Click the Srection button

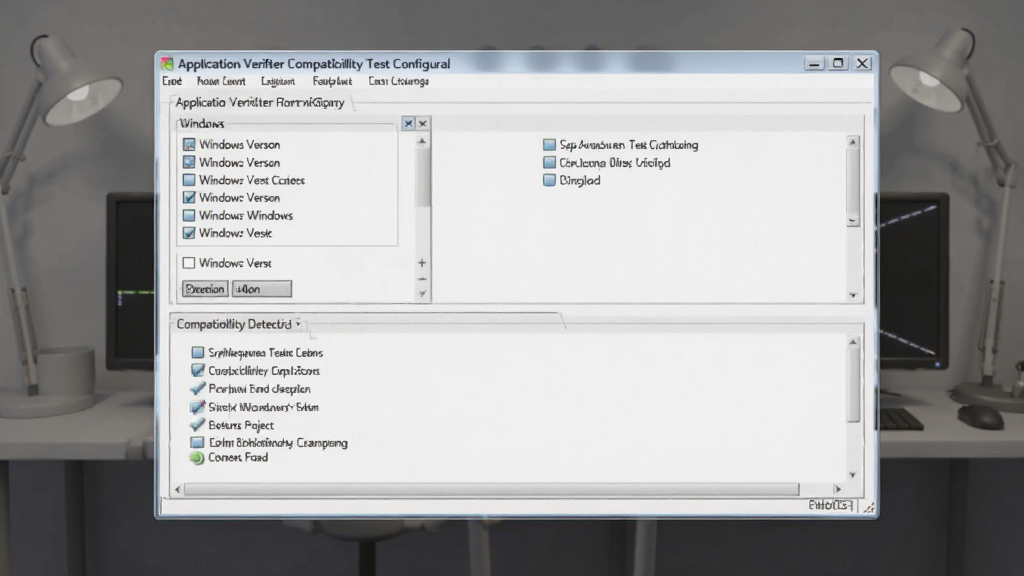[x=204, y=289]
